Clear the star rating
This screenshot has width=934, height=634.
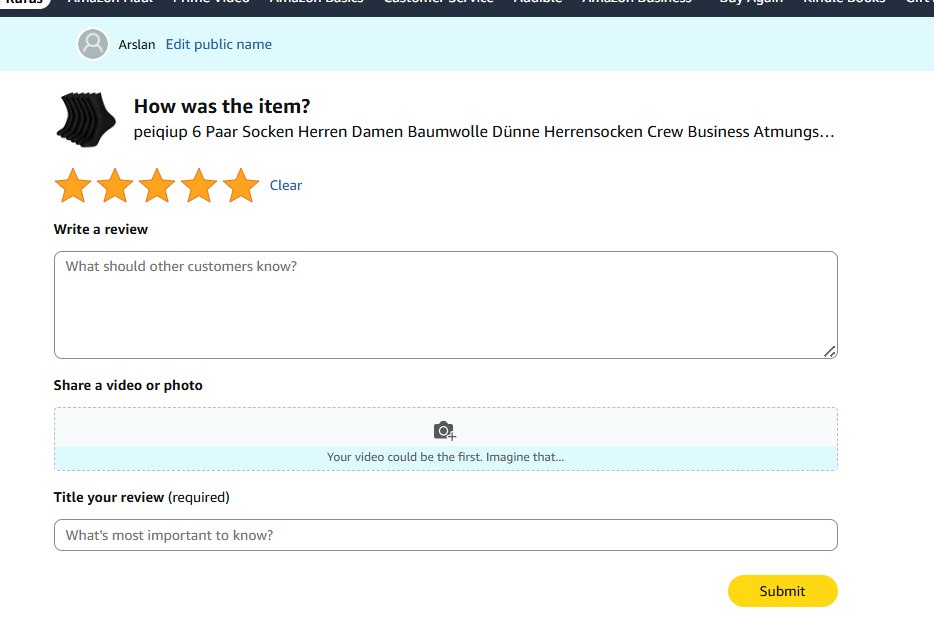tap(286, 185)
